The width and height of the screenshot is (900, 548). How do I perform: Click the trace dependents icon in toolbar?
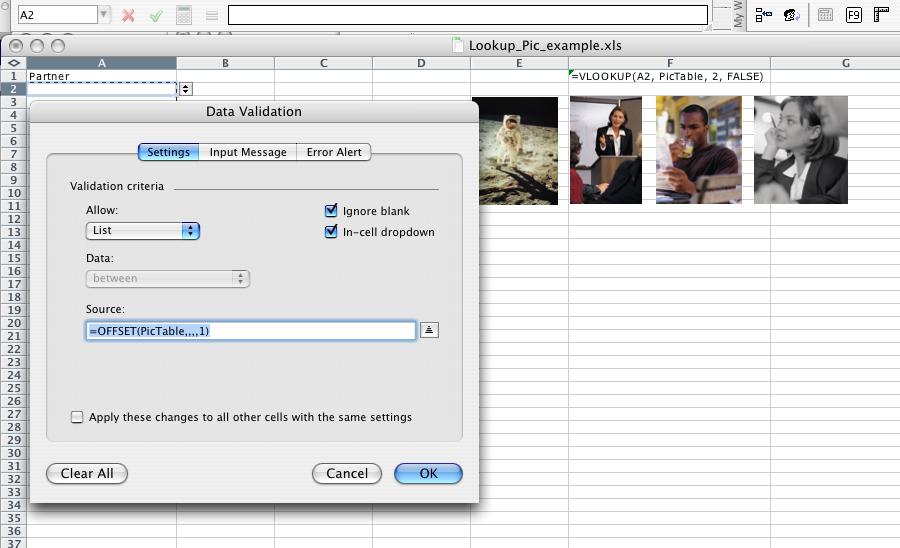pyautogui.click(x=764, y=15)
